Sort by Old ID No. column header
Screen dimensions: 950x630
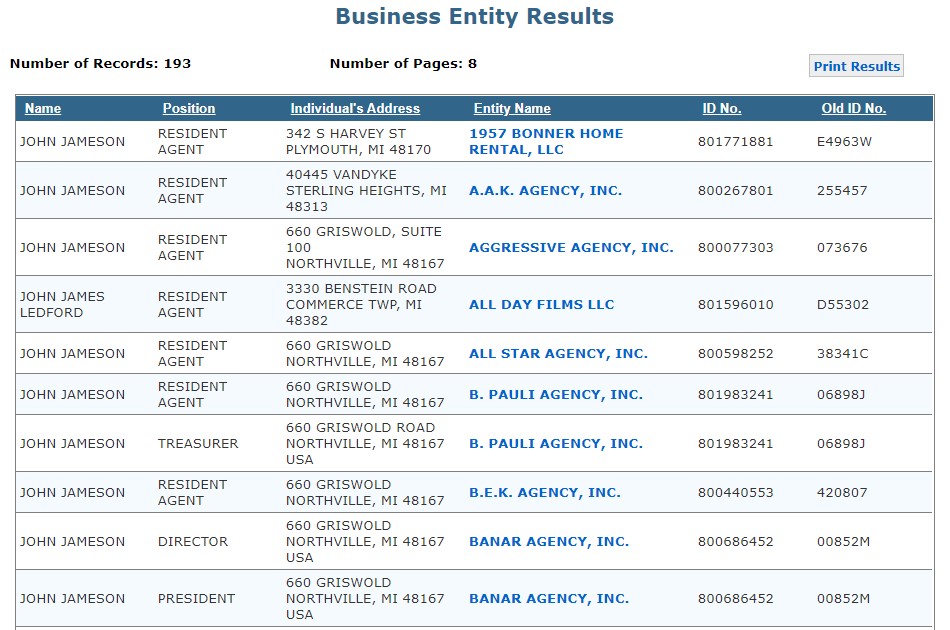pyautogui.click(x=854, y=108)
